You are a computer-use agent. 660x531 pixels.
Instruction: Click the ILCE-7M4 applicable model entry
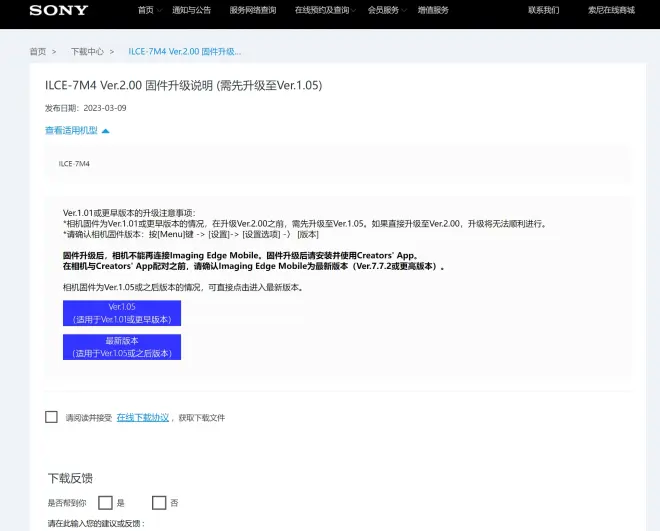click(74, 163)
